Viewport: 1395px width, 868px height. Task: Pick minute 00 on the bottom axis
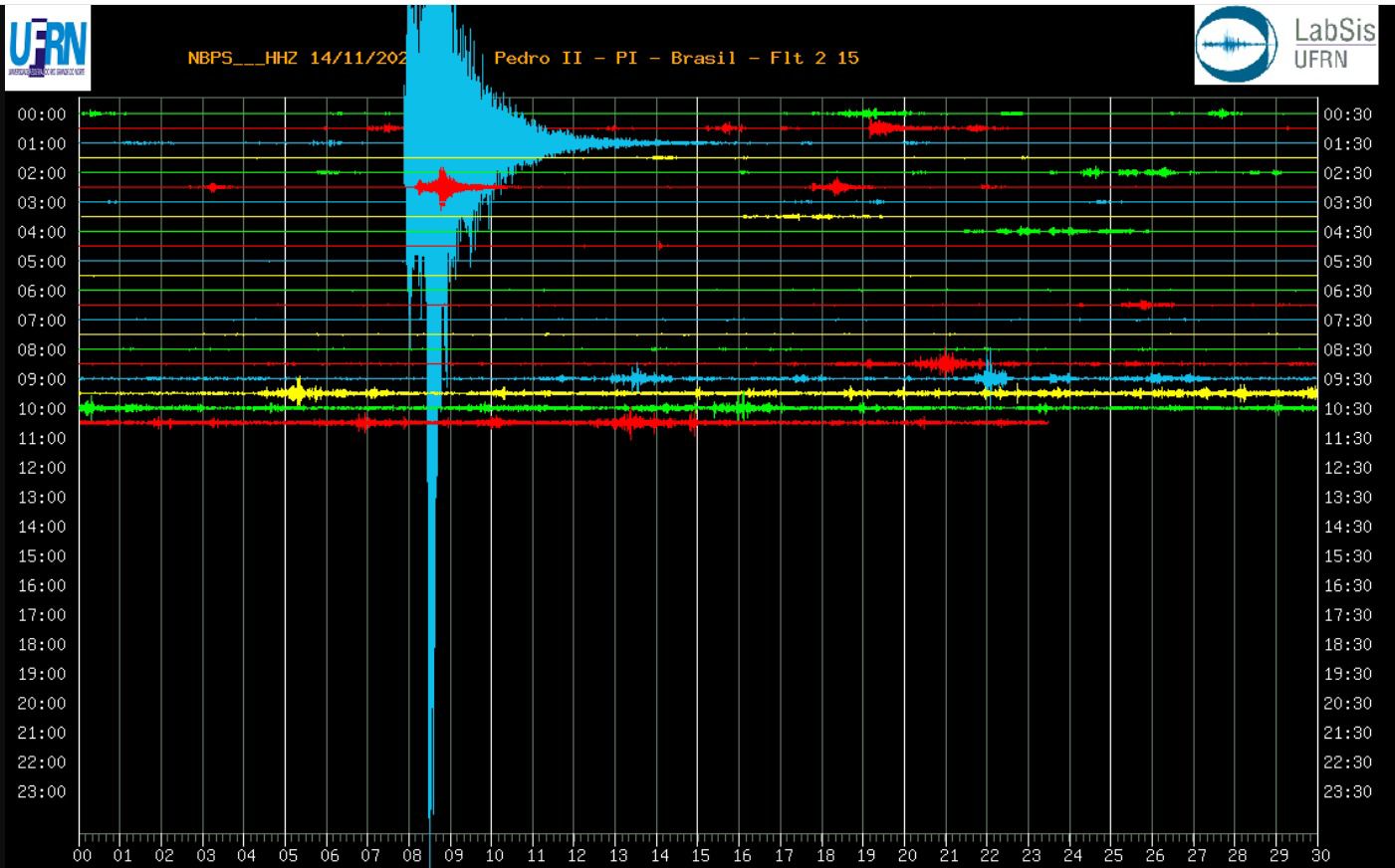pos(83,855)
